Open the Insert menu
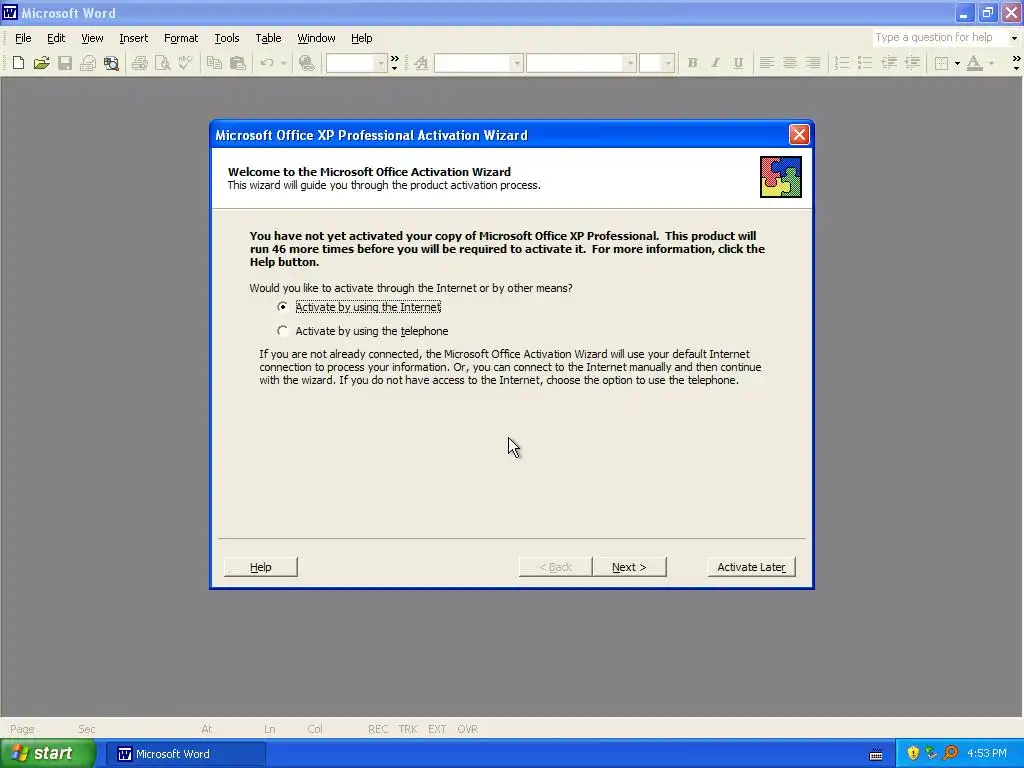The width and height of the screenshot is (1024, 768). coord(133,38)
